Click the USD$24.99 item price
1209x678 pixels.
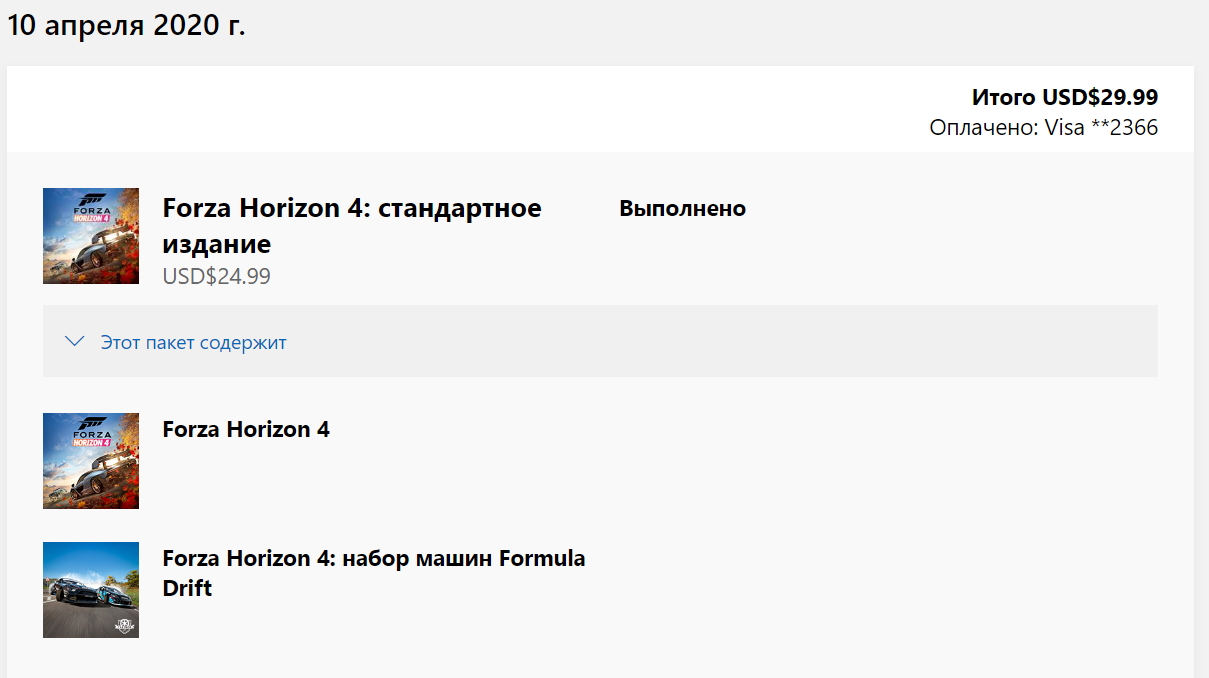(x=216, y=277)
